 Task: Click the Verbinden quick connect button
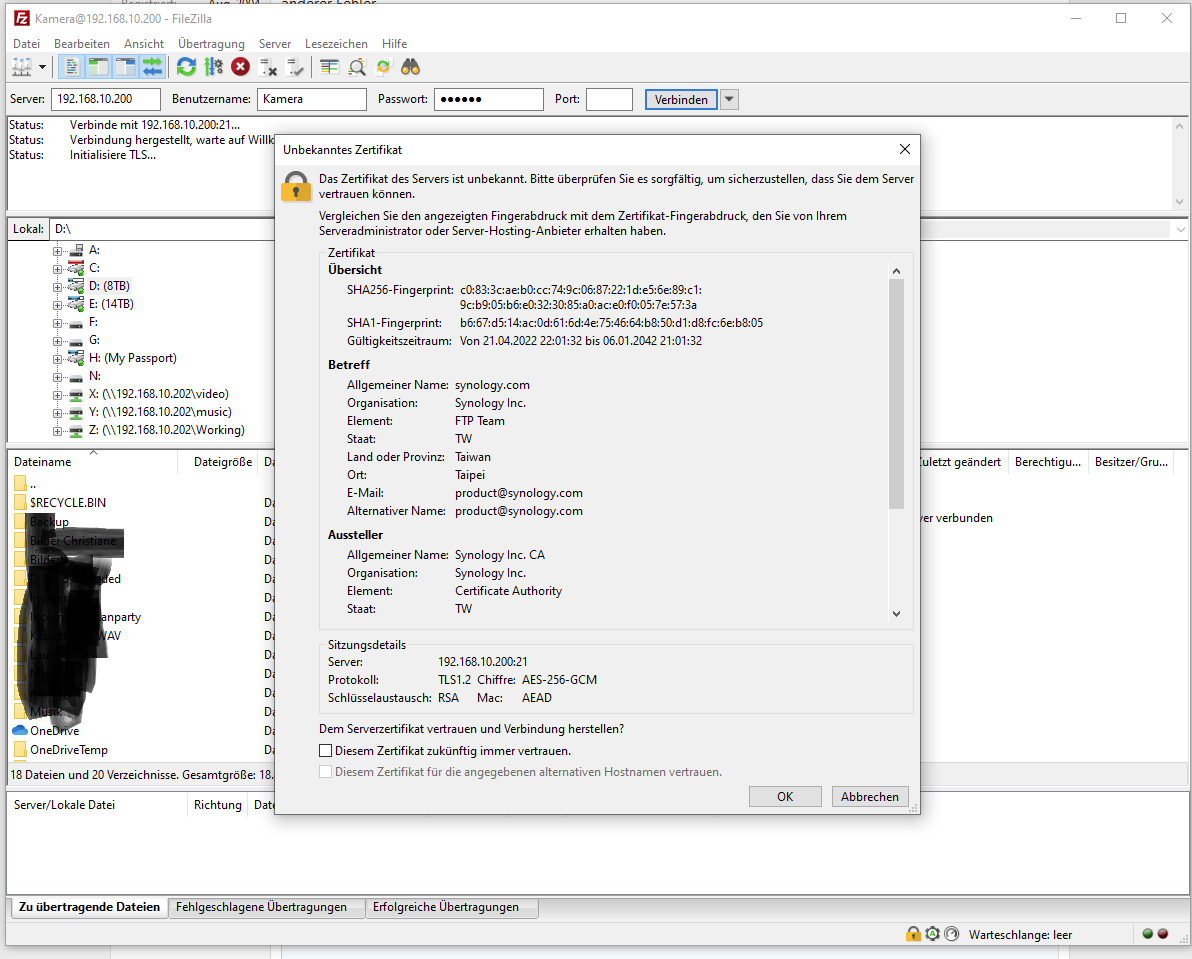click(681, 100)
